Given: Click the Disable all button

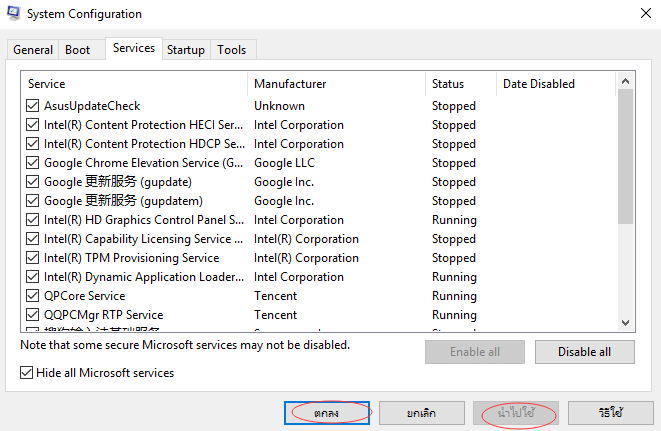Looking at the screenshot, I should tap(584, 352).
